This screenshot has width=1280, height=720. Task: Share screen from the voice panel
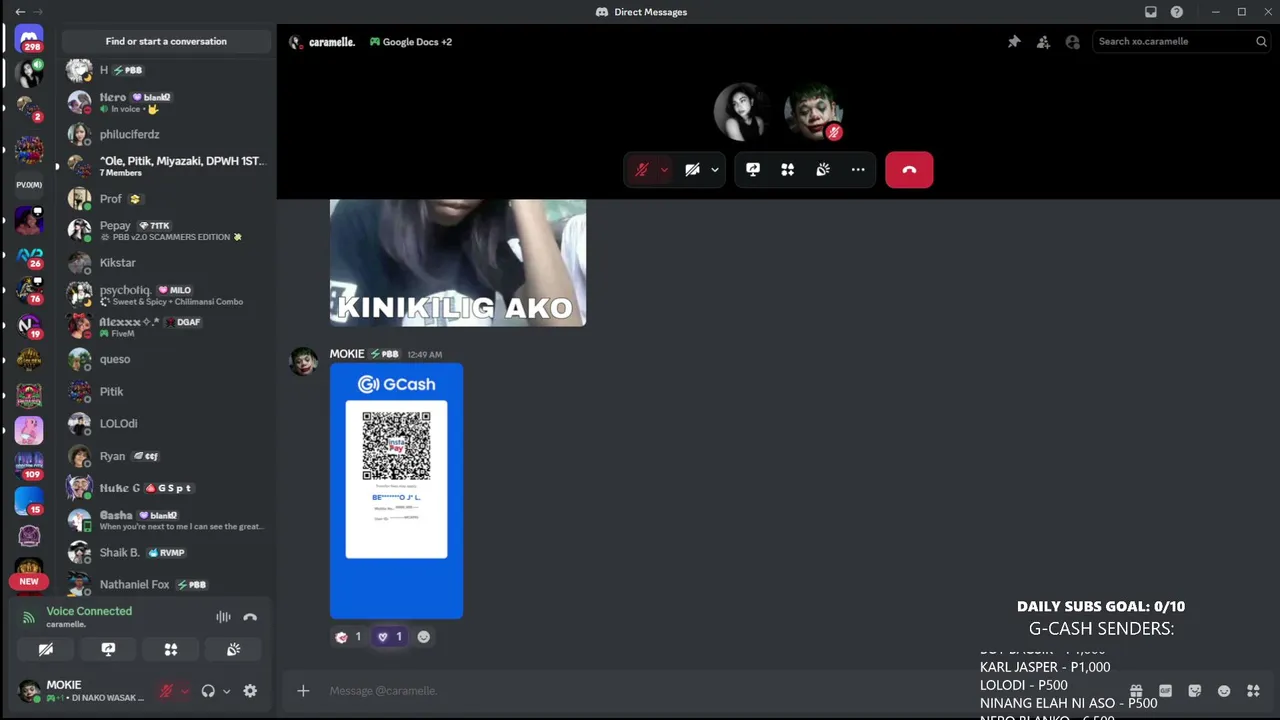click(108, 649)
